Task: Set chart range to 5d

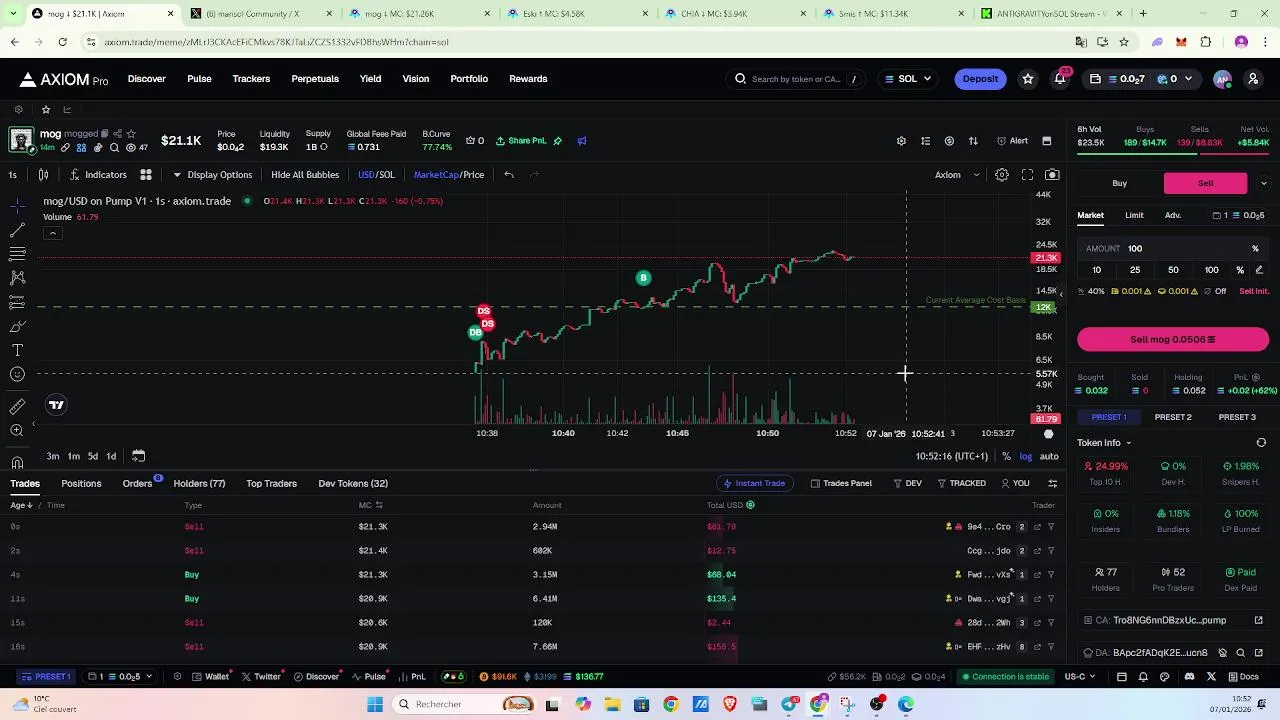Action: (92, 456)
